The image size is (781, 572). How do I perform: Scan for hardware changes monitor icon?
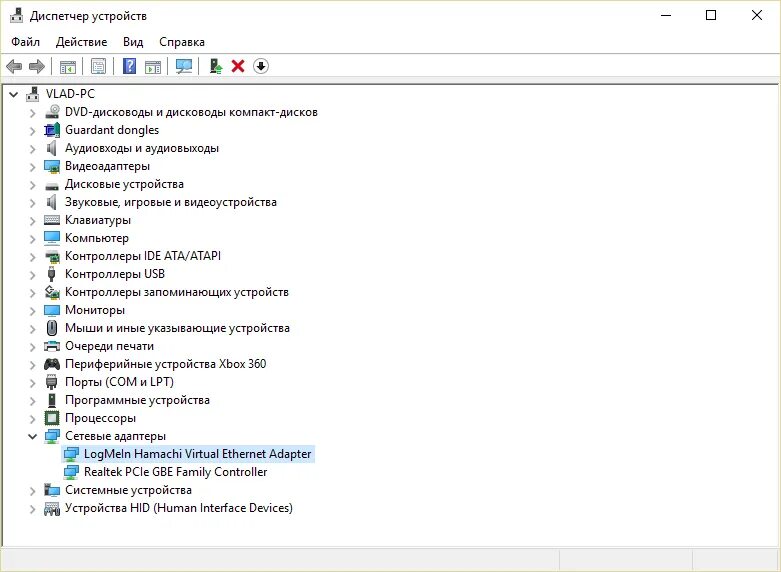tap(184, 66)
